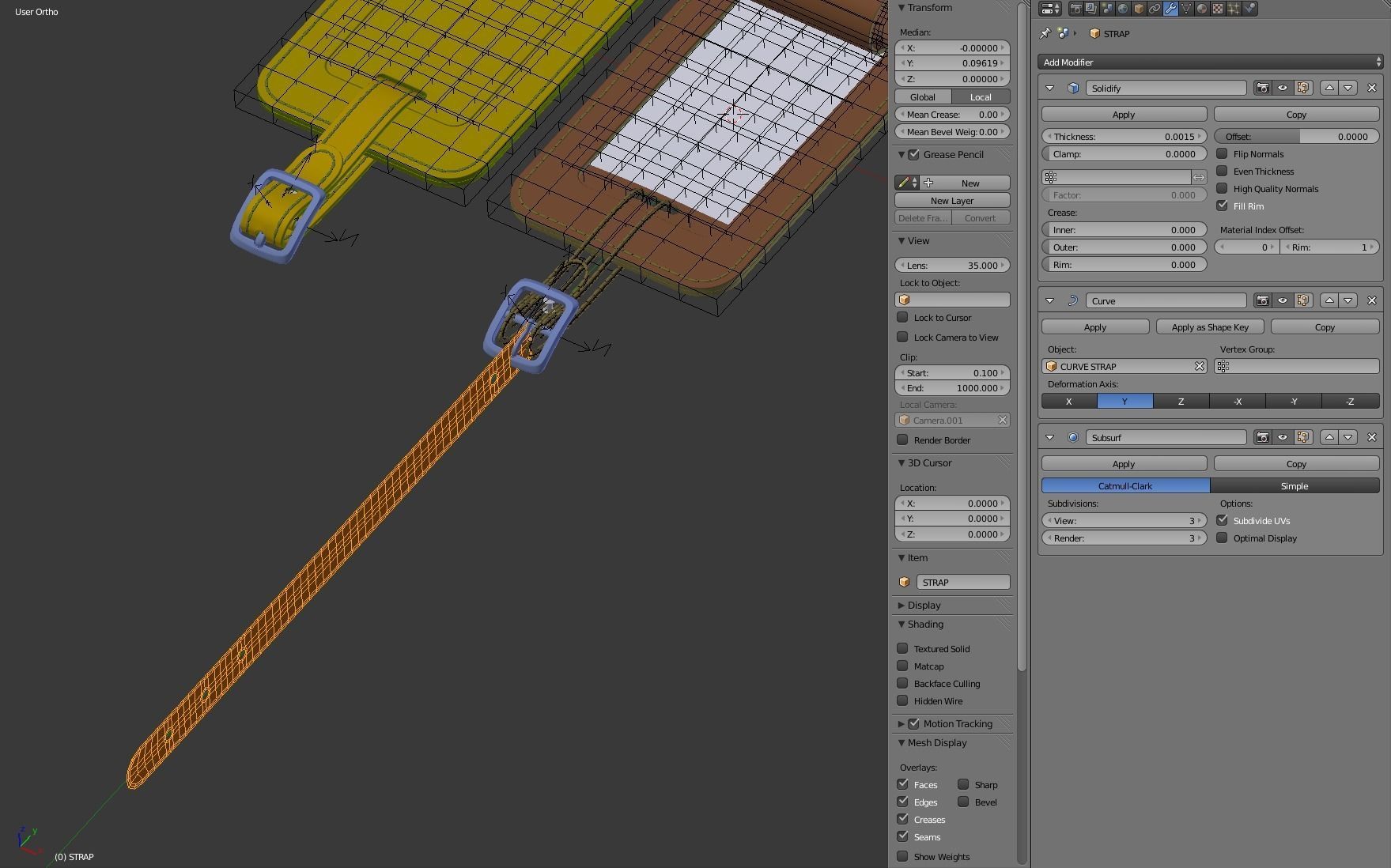Collapse the Curve modifier panel
1391x868 pixels.
tap(1050, 300)
